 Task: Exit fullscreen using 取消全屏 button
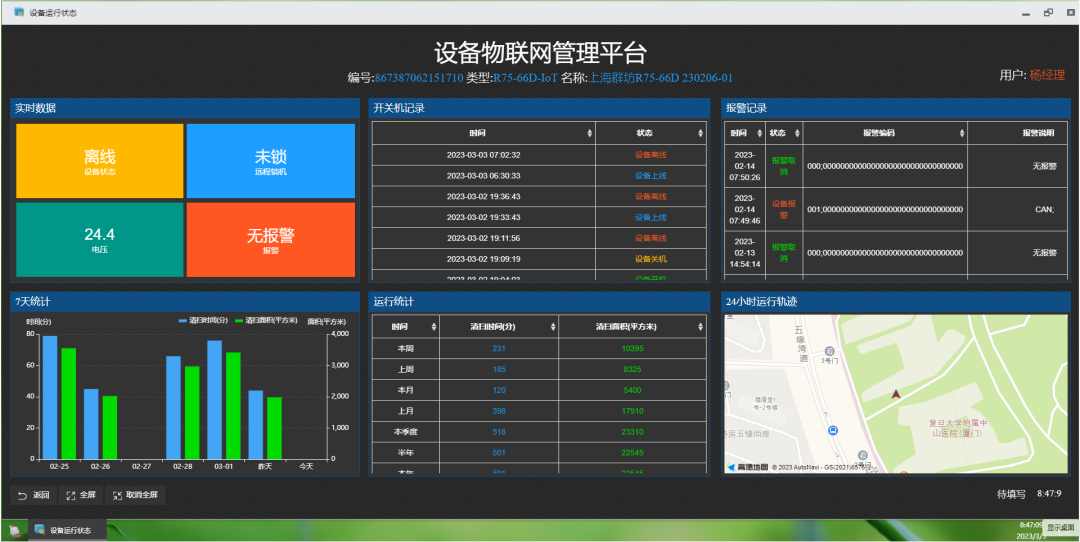[134, 495]
